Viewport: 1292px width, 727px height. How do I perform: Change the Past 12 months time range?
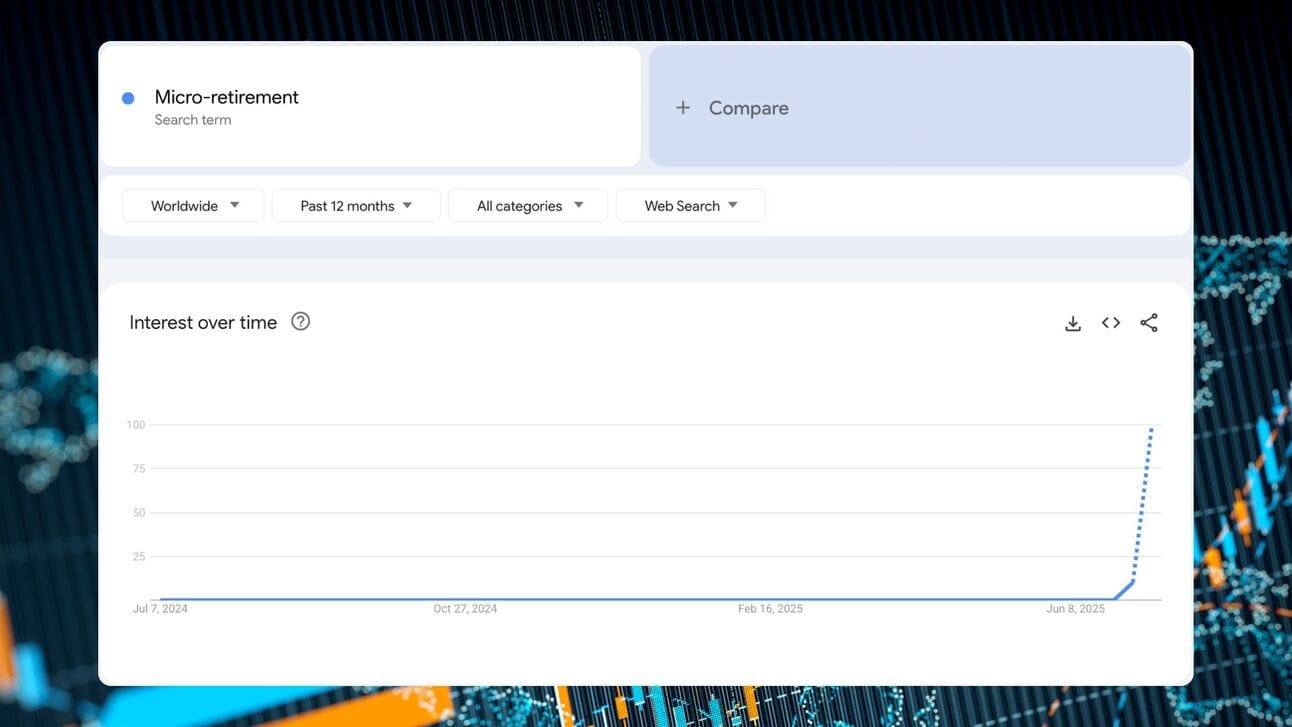(356, 205)
